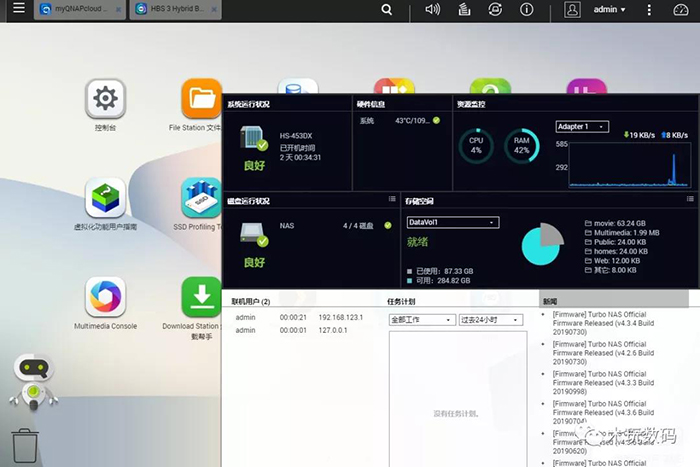Open the Adapter 1 network dropdown

click(x=582, y=127)
